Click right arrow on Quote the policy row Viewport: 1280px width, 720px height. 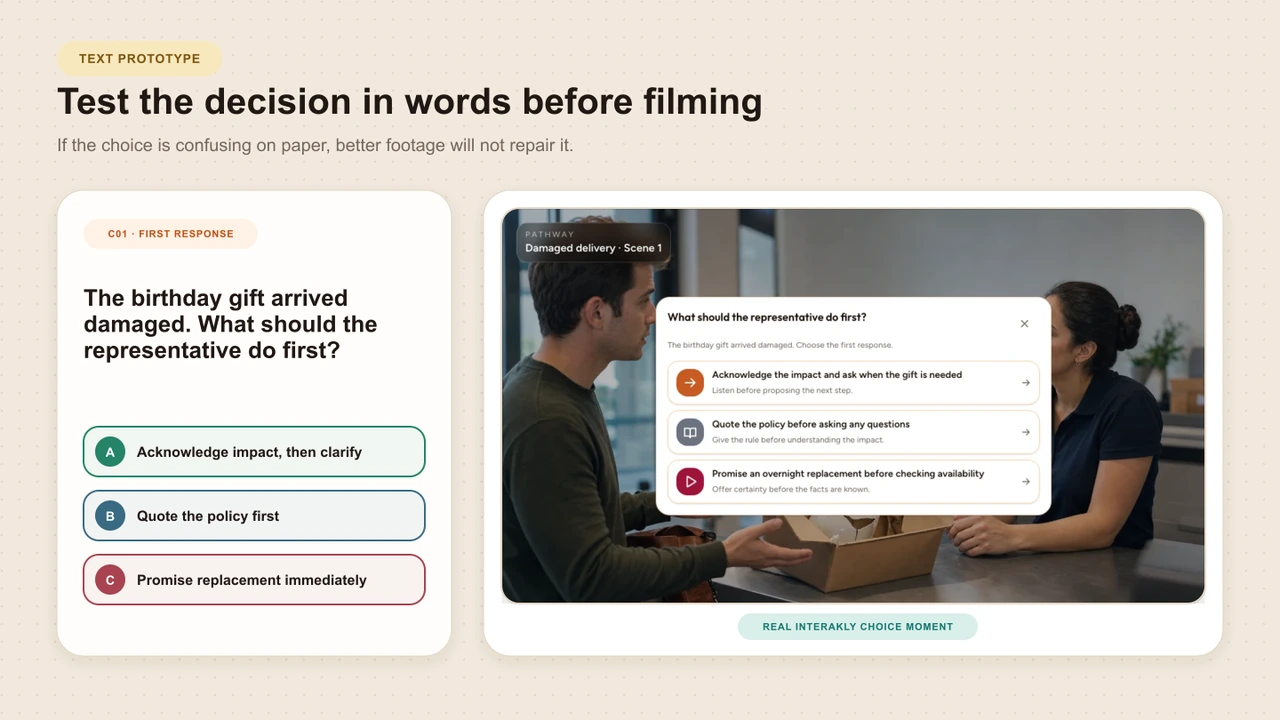1026,432
